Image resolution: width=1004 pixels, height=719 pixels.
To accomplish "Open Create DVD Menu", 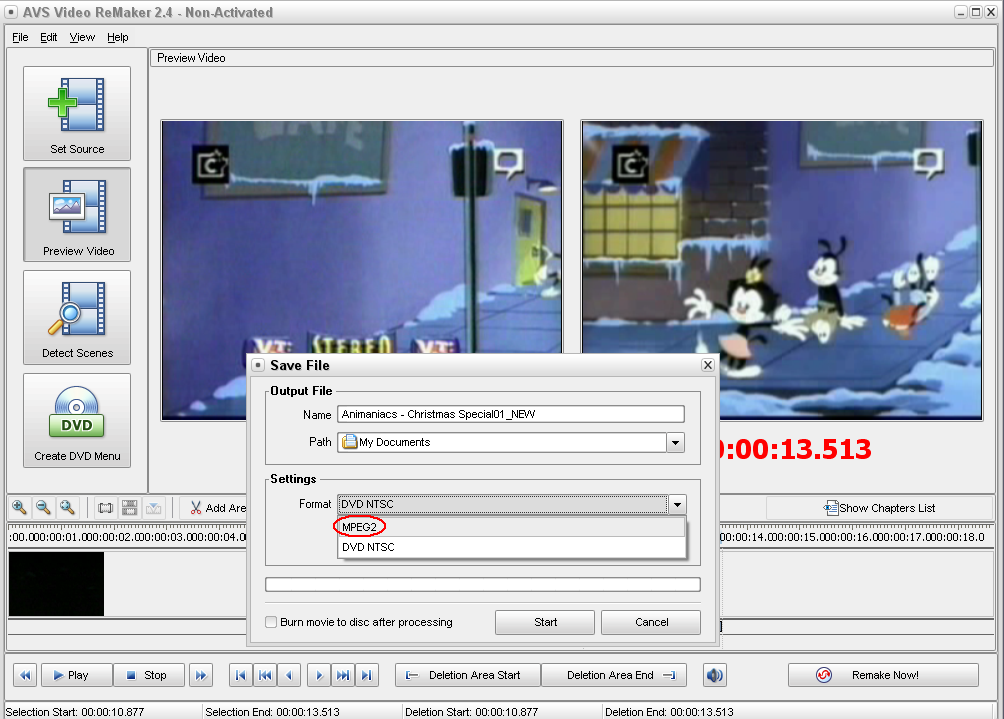I will pyautogui.click(x=77, y=421).
